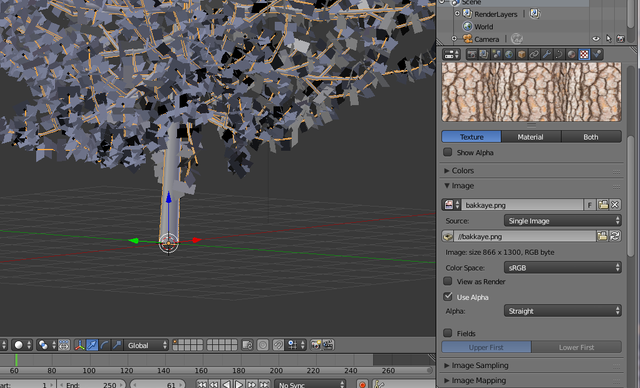Open the Constraints properties tab
Image resolution: width=640 pixels, height=388 pixels.
tap(534, 54)
